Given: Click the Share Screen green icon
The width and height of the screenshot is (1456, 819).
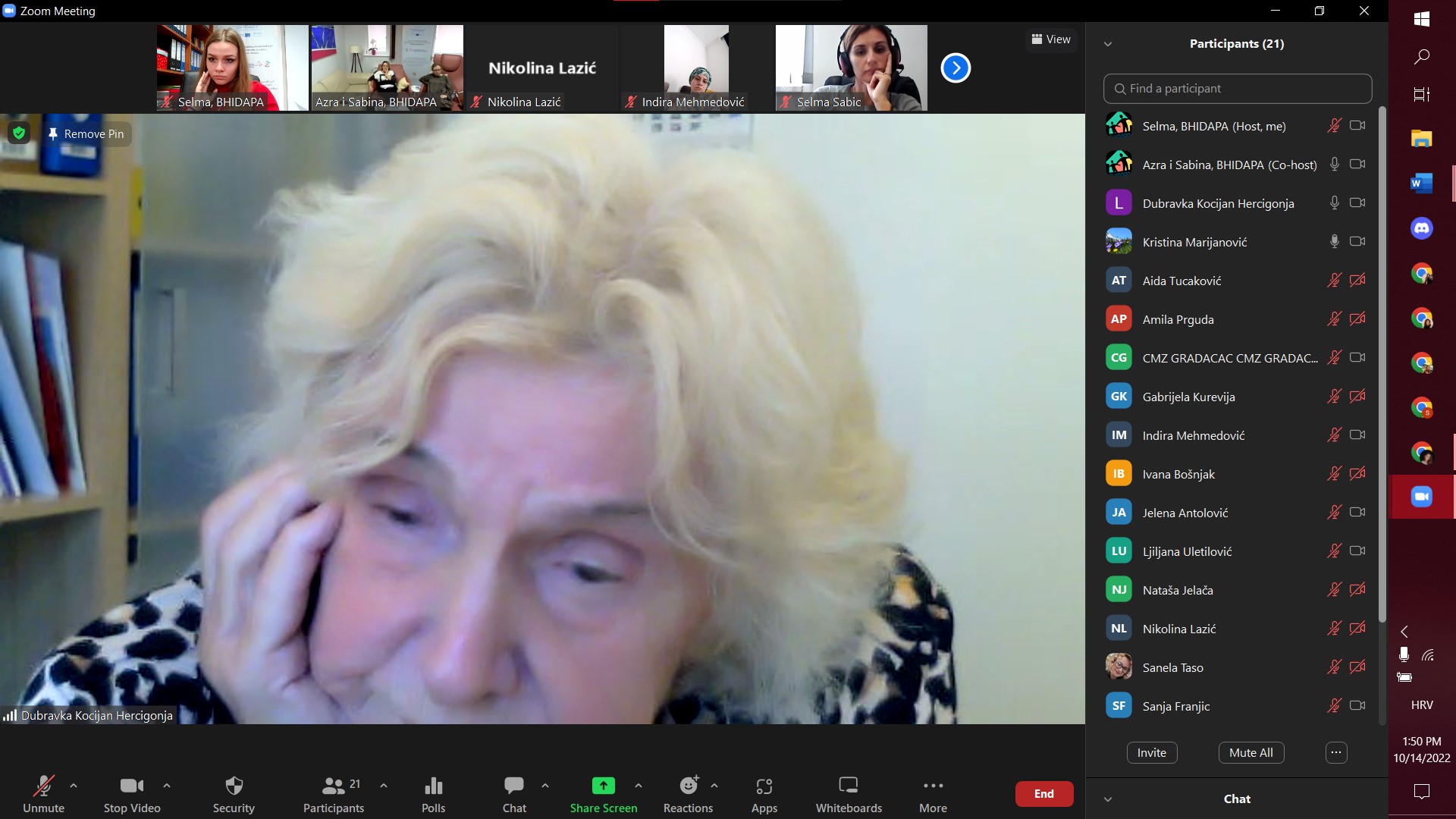Looking at the screenshot, I should [603, 786].
